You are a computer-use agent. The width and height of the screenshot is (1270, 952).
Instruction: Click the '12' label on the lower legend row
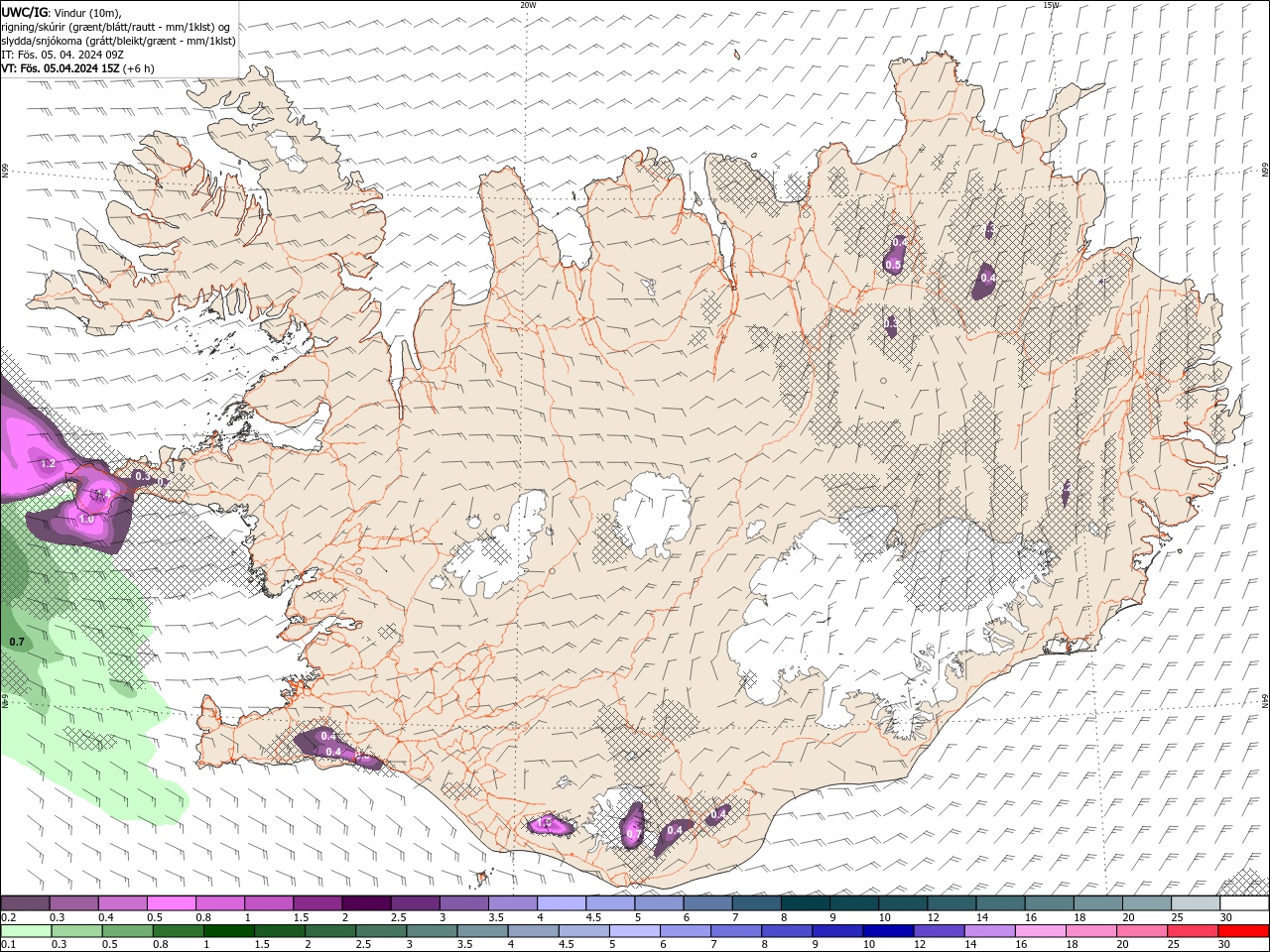[921, 944]
